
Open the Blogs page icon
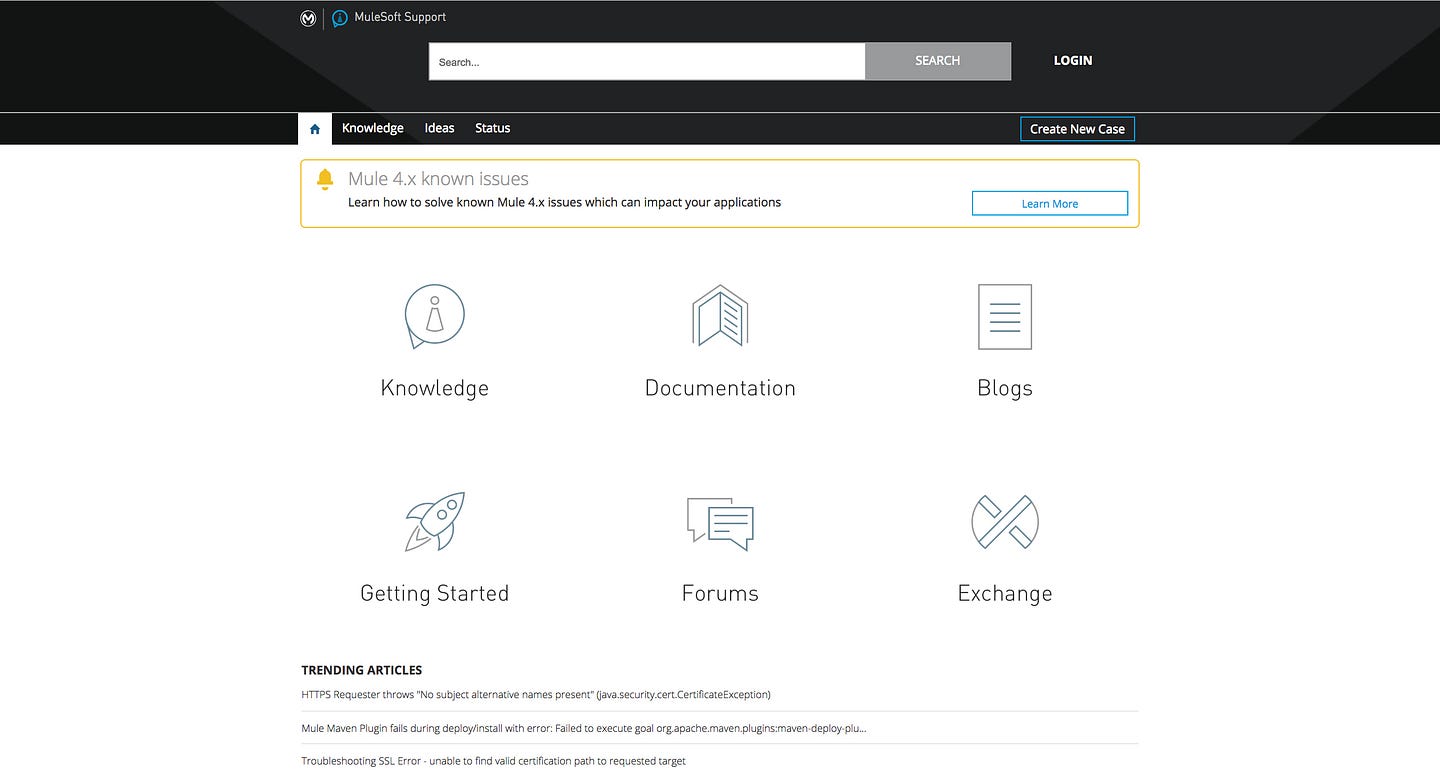tap(1005, 317)
